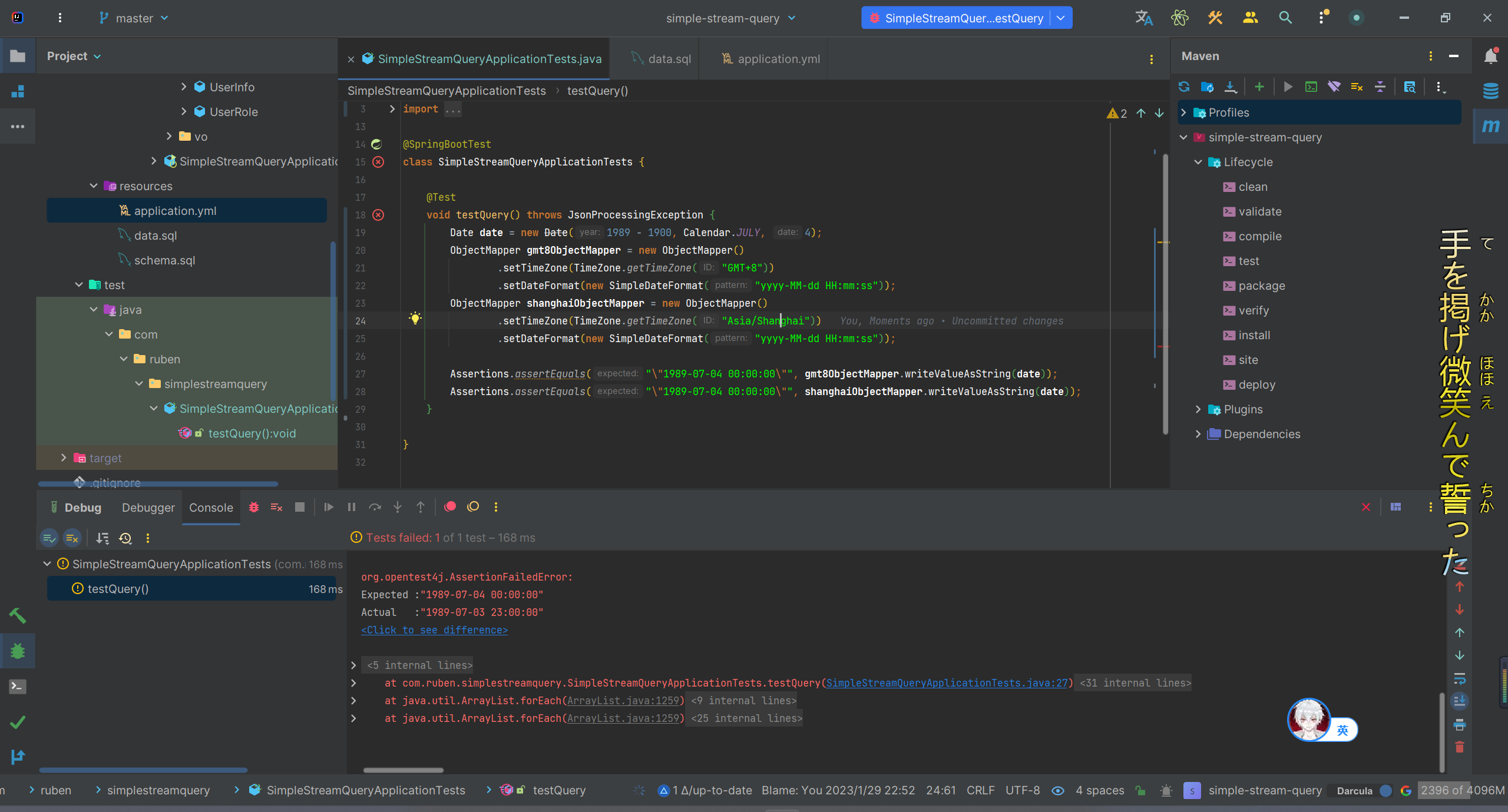The height and width of the screenshot is (812, 1508).
Task: Toggle Maven Skip Tests mode
Action: (1357, 87)
